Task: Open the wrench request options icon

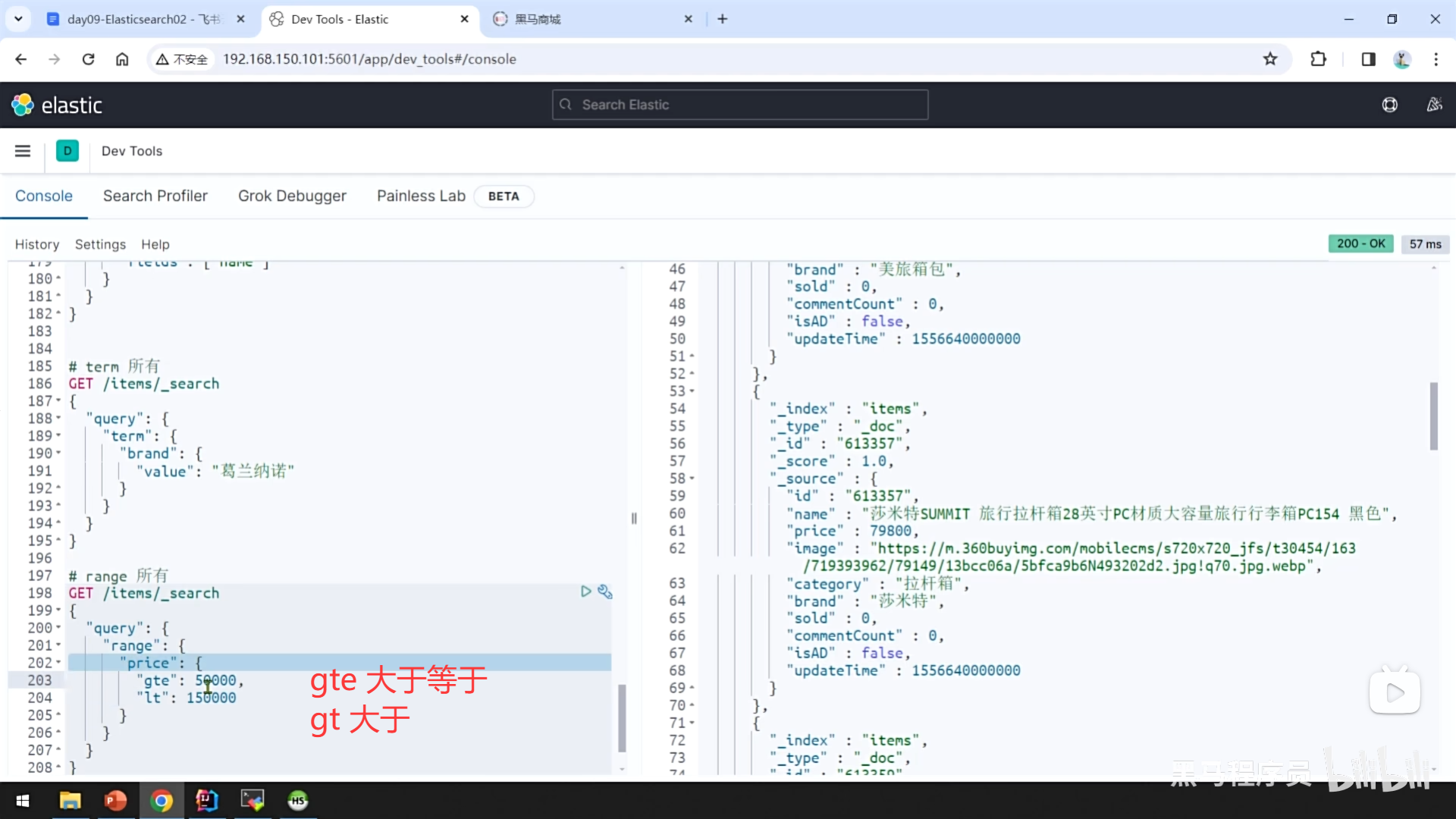Action: 604,591
